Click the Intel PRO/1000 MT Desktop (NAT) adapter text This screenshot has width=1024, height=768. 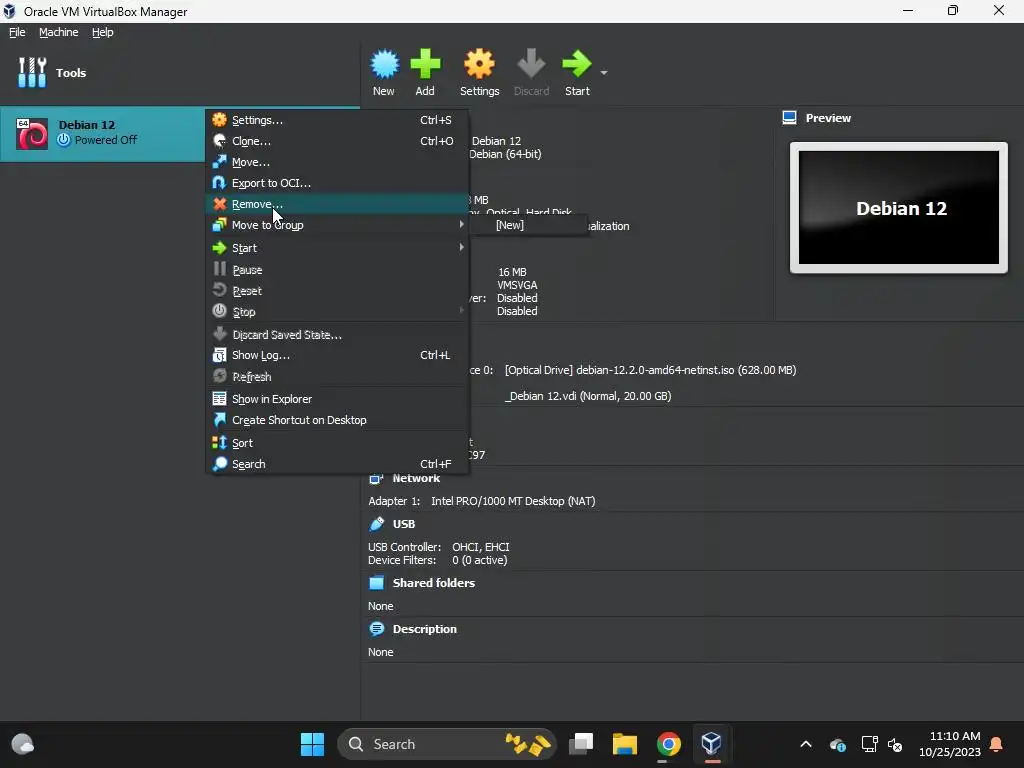(x=513, y=501)
